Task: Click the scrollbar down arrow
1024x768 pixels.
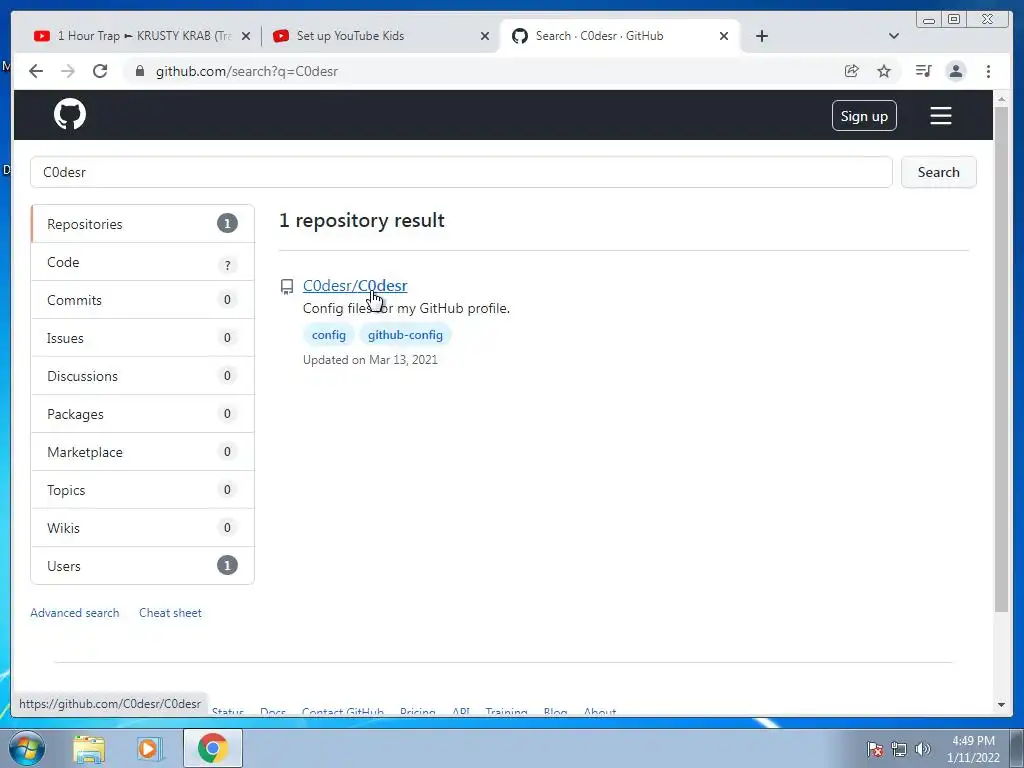Action: tap(1001, 705)
